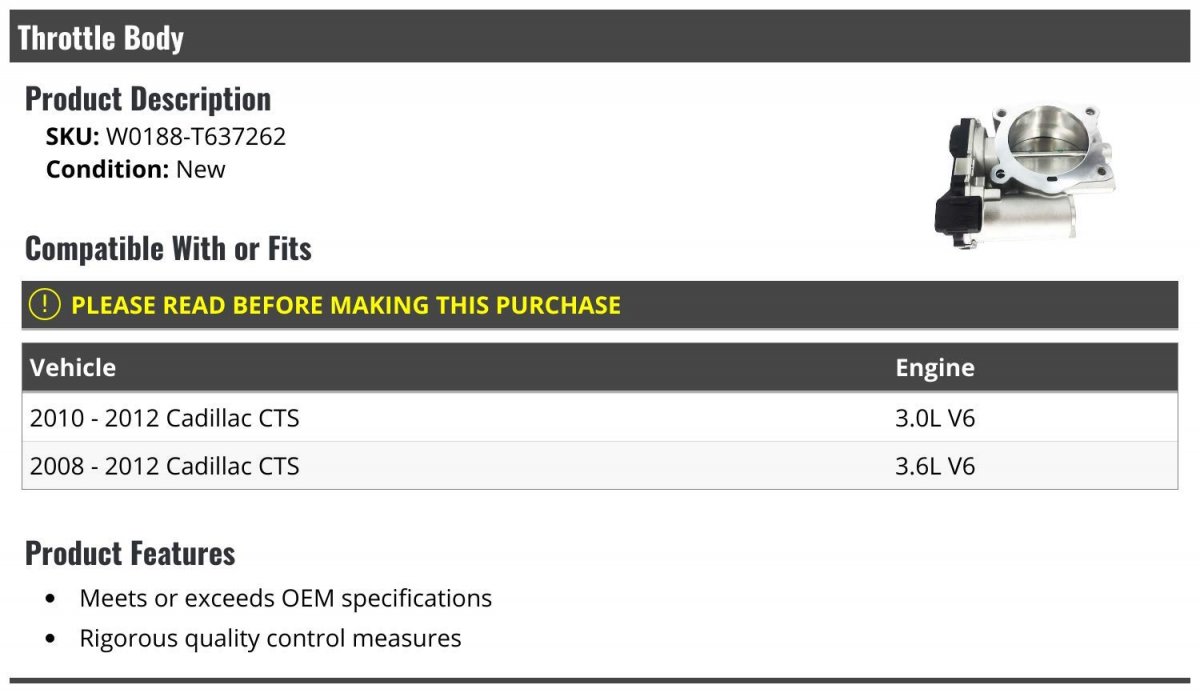Click the bullet point before Rigorous quality
Screen dimensions: 1200x693
pyautogui.click(x=52, y=639)
